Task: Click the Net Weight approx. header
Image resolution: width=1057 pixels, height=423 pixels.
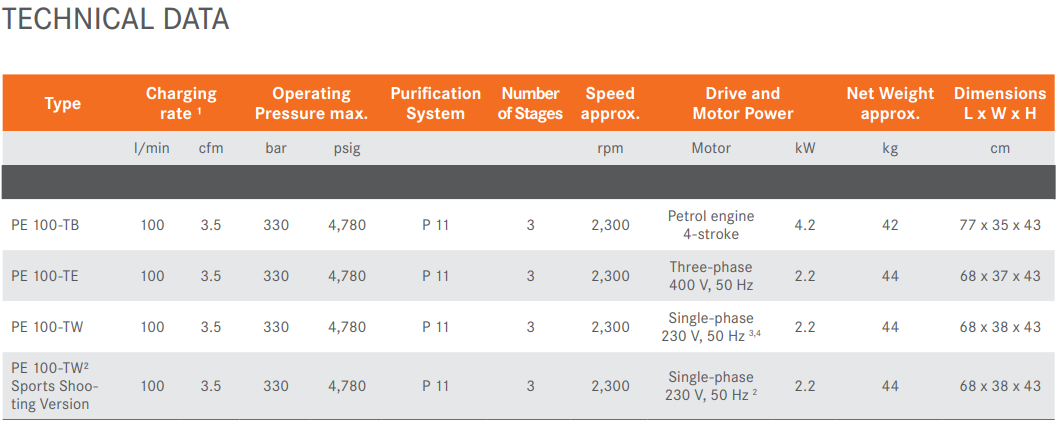Action: [890, 103]
